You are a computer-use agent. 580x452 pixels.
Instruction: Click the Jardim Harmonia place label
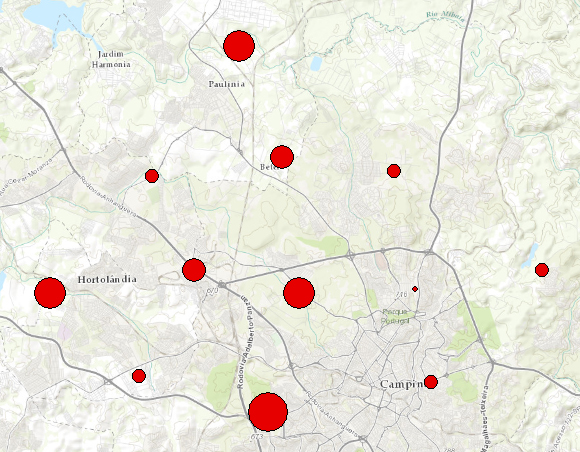(111, 59)
